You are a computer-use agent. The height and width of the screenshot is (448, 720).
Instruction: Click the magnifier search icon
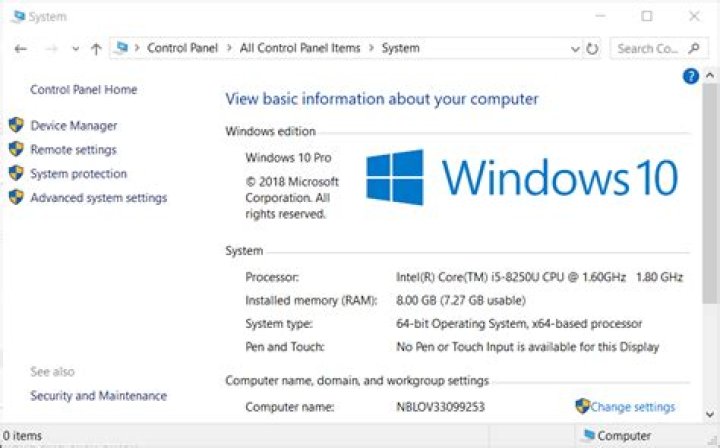pyautogui.click(x=694, y=48)
